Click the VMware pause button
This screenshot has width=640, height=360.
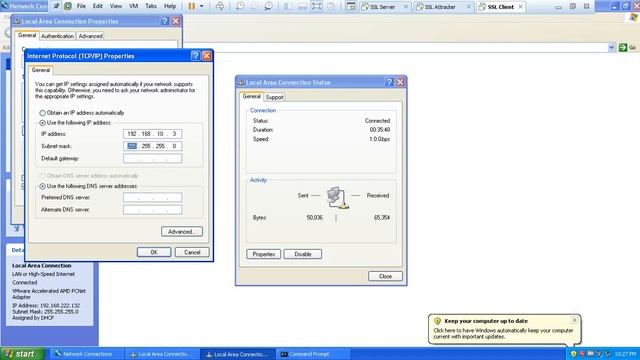191,6
